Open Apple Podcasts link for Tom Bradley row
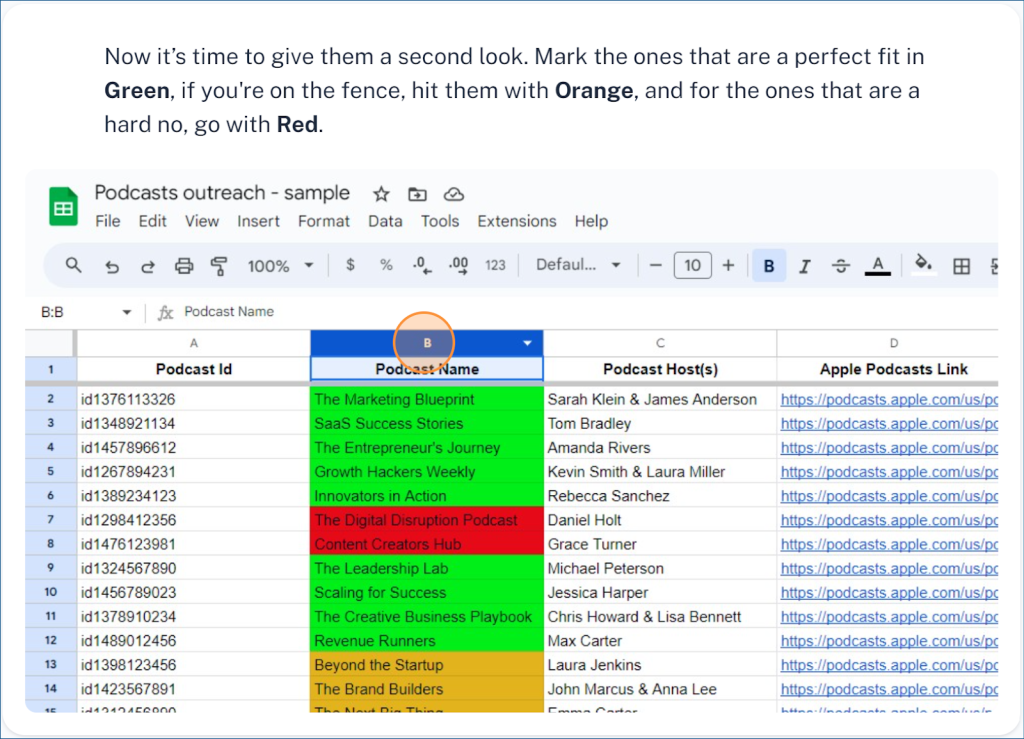 coord(889,424)
